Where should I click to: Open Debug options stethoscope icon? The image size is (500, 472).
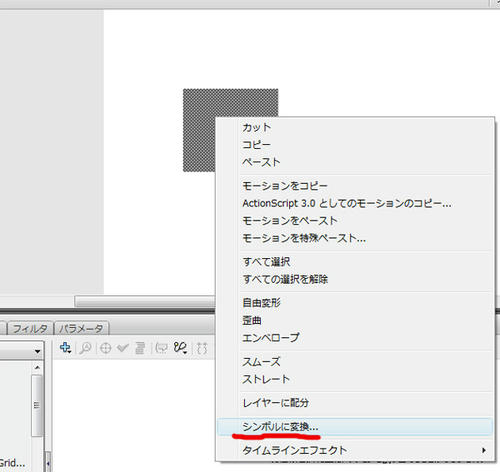[180, 348]
